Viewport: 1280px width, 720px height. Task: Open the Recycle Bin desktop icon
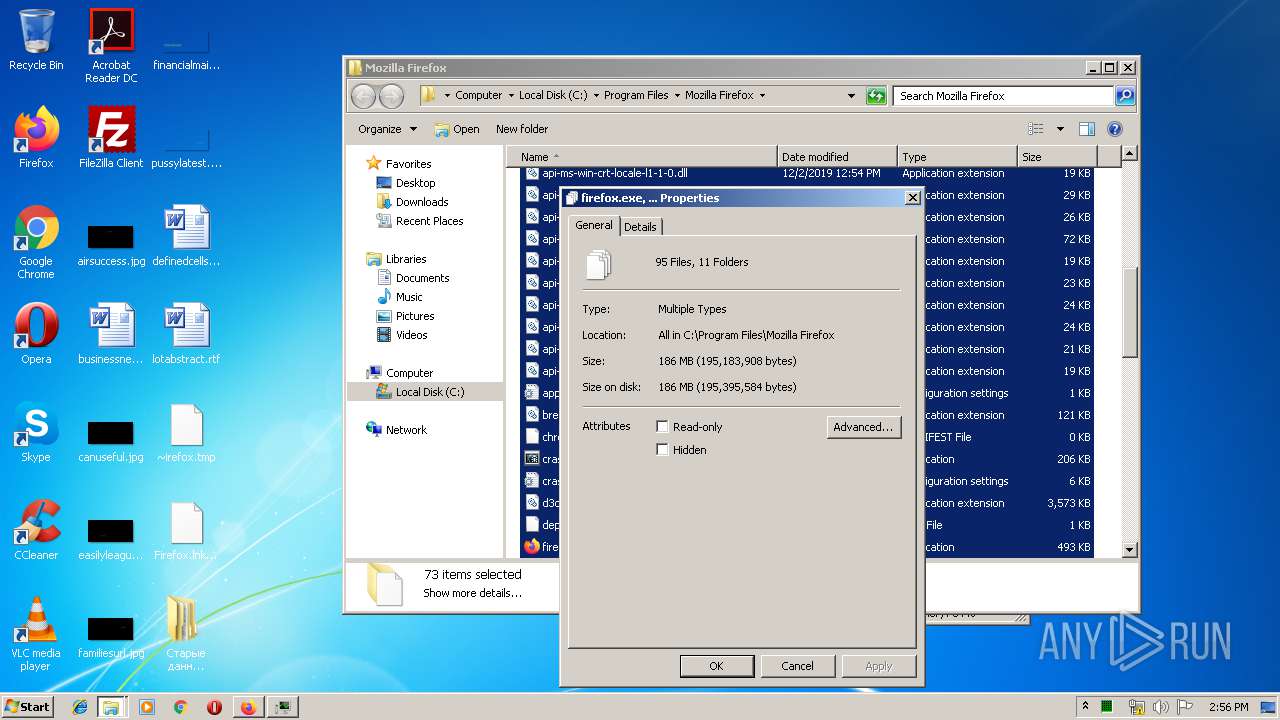36,40
